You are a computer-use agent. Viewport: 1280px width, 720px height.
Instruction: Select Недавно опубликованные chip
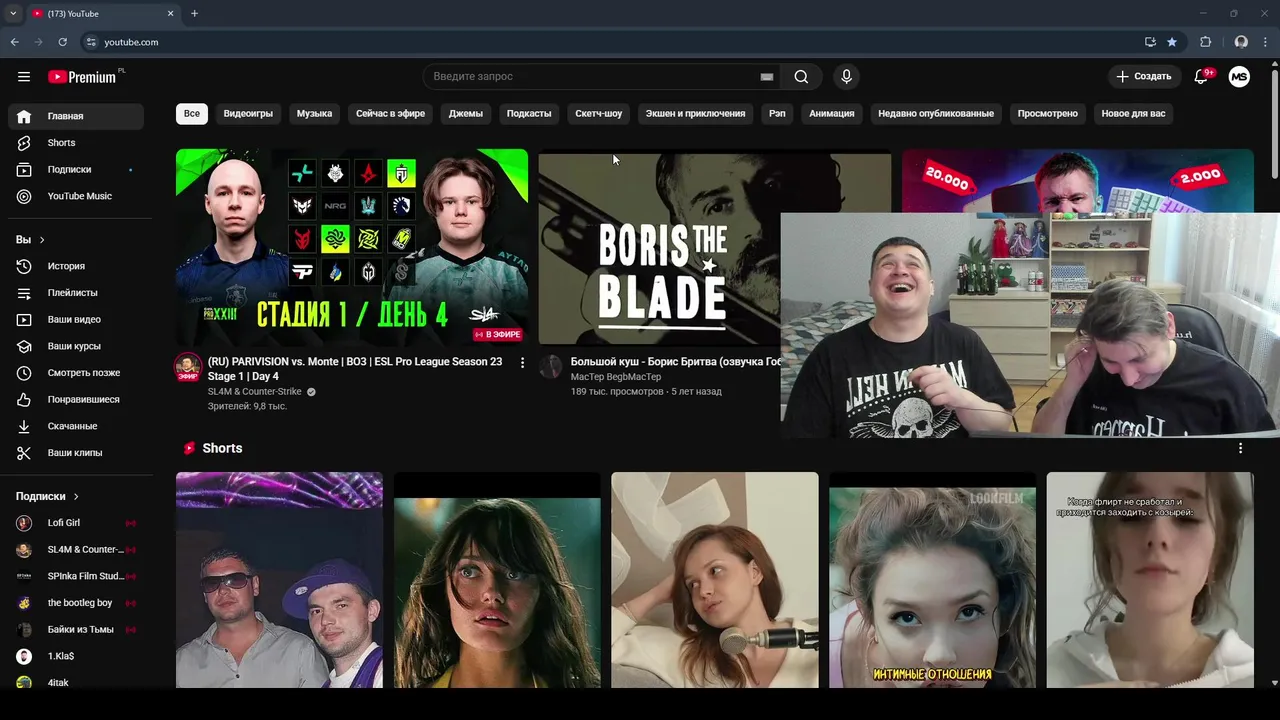pyautogui.click(x=936, y=114)
